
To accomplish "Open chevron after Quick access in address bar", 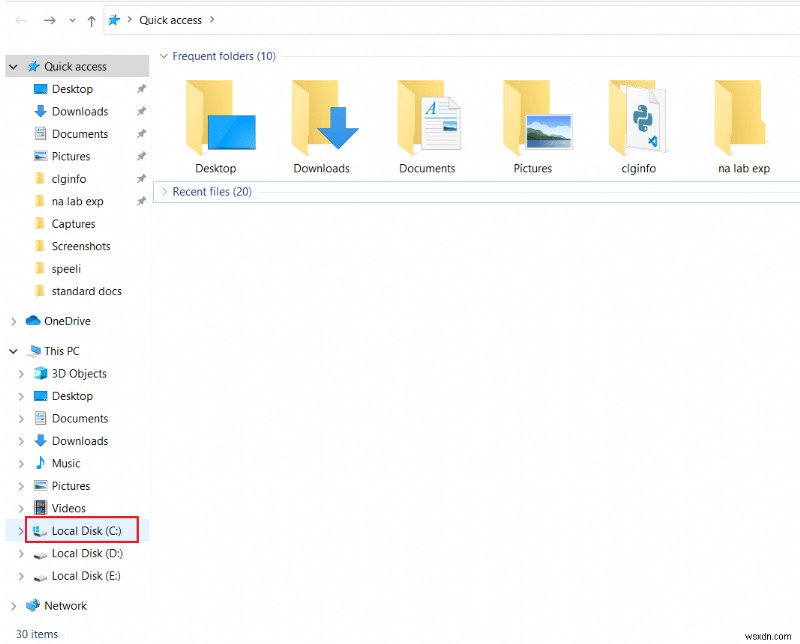I will point(212,20).
